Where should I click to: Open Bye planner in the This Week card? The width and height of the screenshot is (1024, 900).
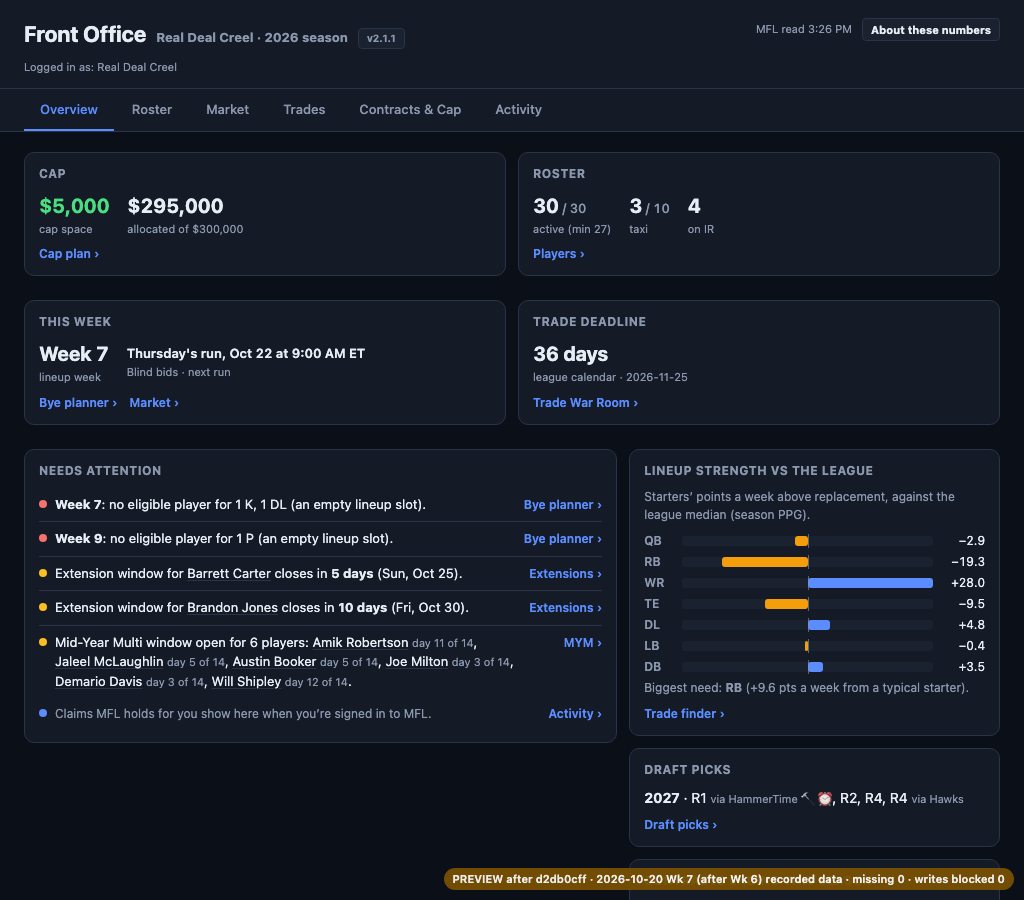(x=78, y=403)
